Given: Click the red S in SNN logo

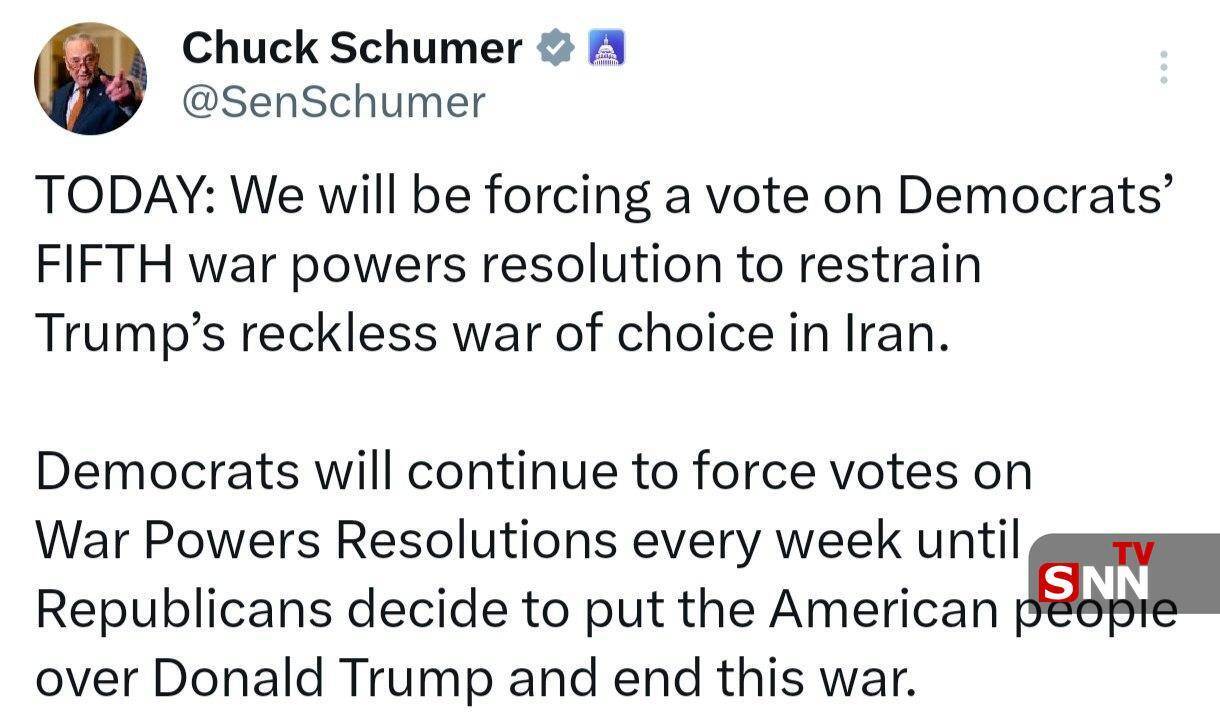Looking at the screenshot, I should click(x=1058, y=584).
